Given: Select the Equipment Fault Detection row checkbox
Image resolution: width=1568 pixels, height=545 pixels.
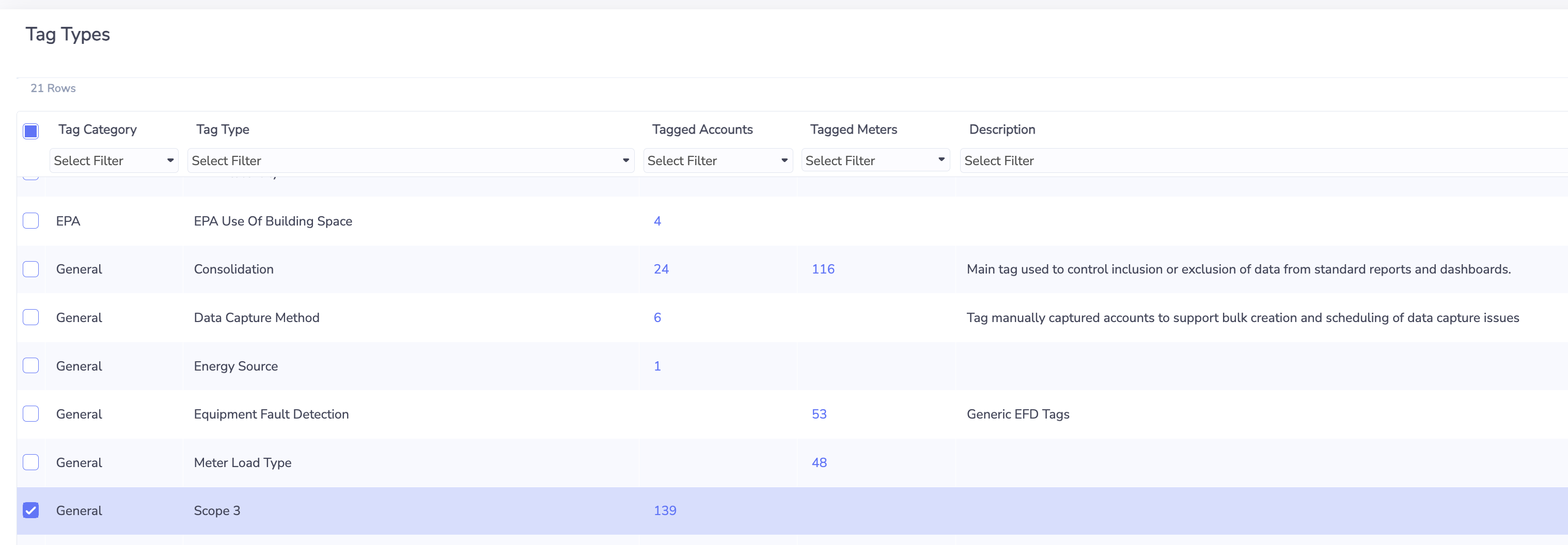Looking at the screenshot, I should [x=31, y=414].
